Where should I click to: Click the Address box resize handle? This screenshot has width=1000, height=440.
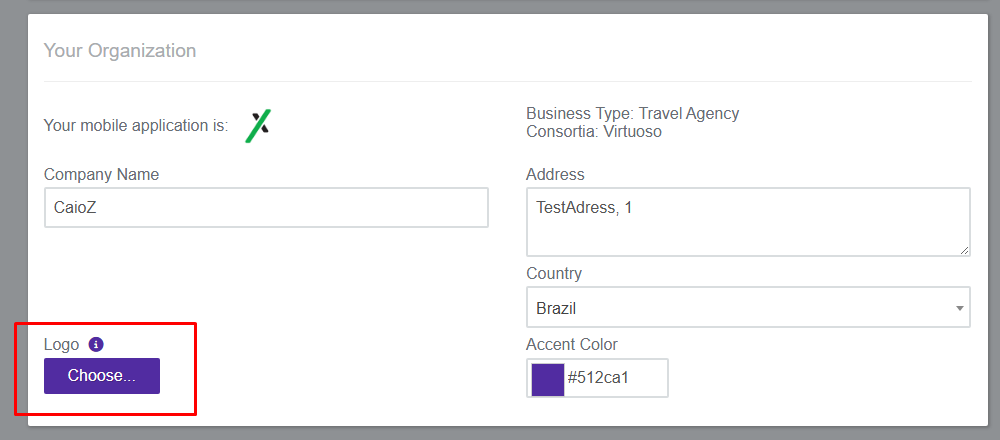(x=964, y=251)
